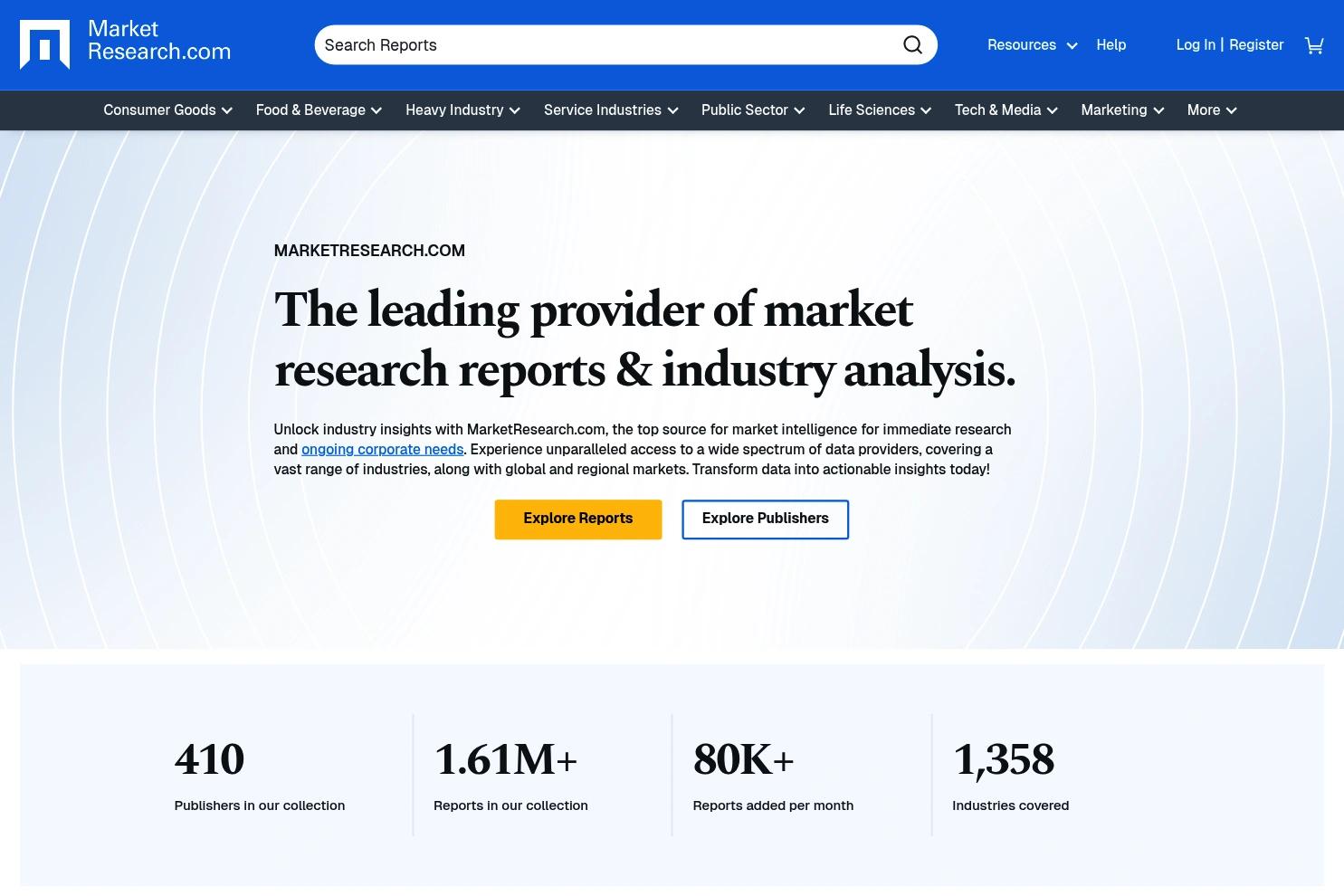Viewport: 1344px width, 896px height.
Task: Click the MARKETRESEARCH.COM heading label
Action: (x=369, y=251)
